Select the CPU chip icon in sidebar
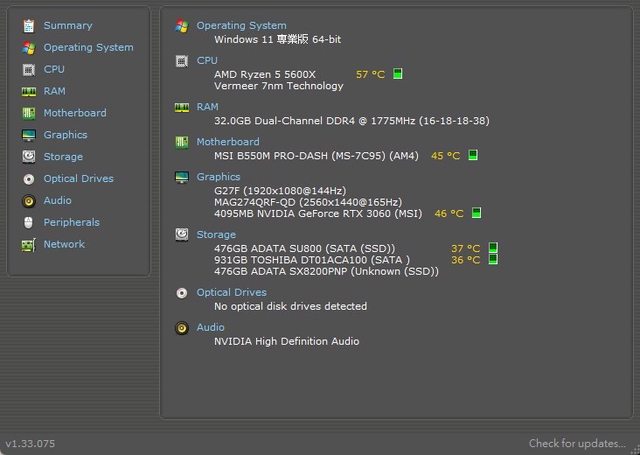The height and width of the screenshot is (455, 640). (x=28, y=69)
